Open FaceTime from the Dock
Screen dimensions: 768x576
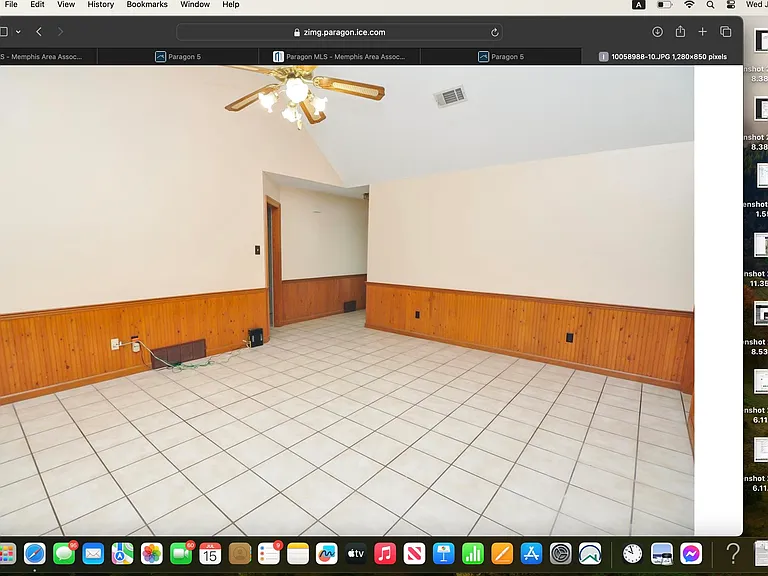181,554
